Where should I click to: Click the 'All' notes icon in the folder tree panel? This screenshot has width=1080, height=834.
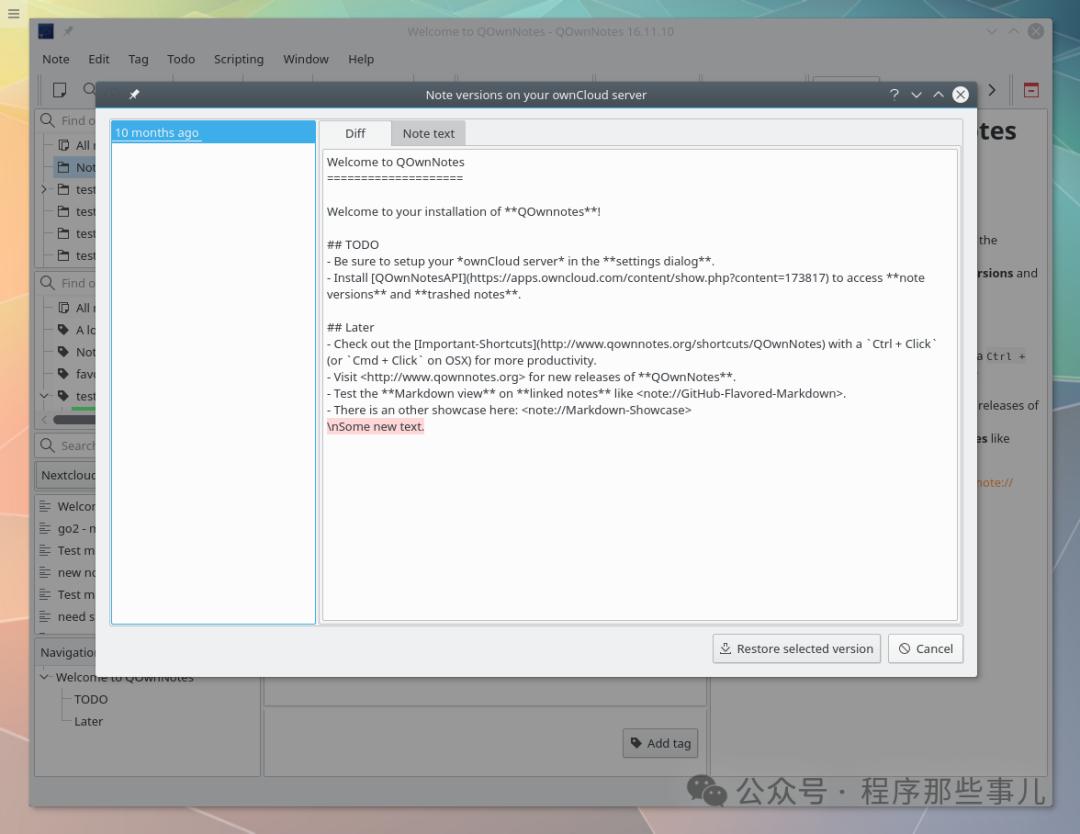tap(64, 145)
